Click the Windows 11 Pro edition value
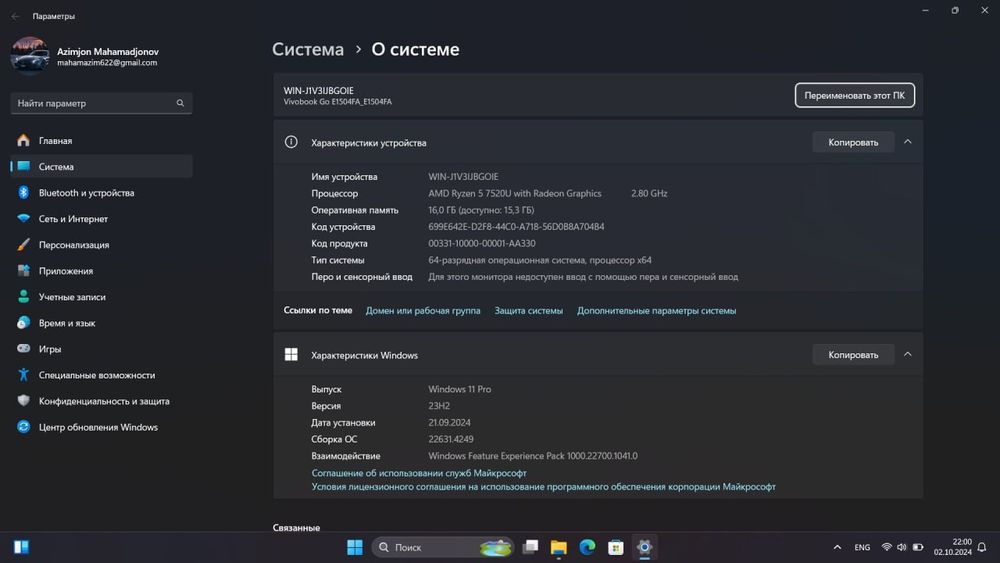The width and height of the screenshot is (1000, 563). point(459,389)
